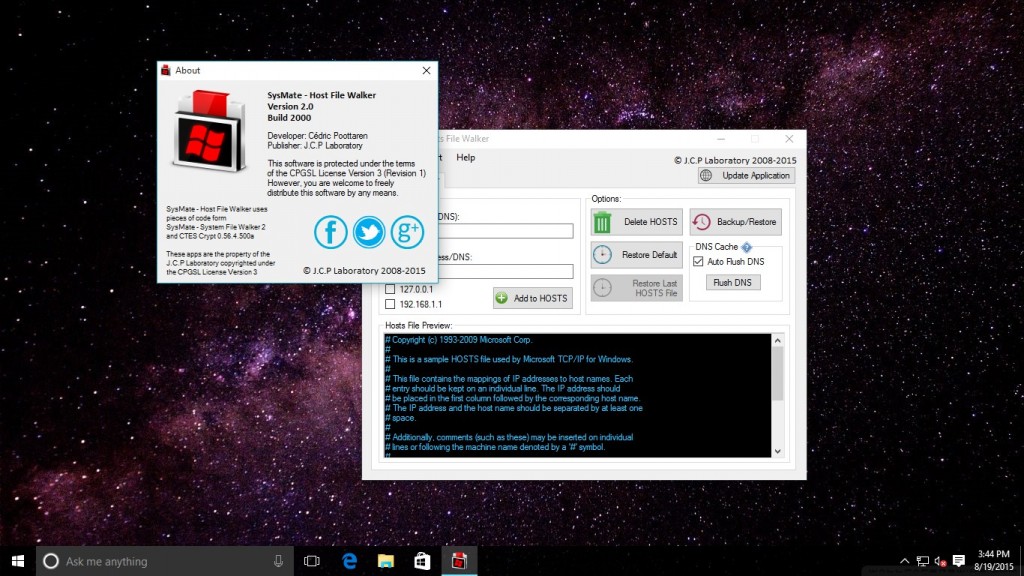Image resolution: width=1024 pixels, height=576 pixels.
Task: Open the Help menu
Action: click(465, 157)
